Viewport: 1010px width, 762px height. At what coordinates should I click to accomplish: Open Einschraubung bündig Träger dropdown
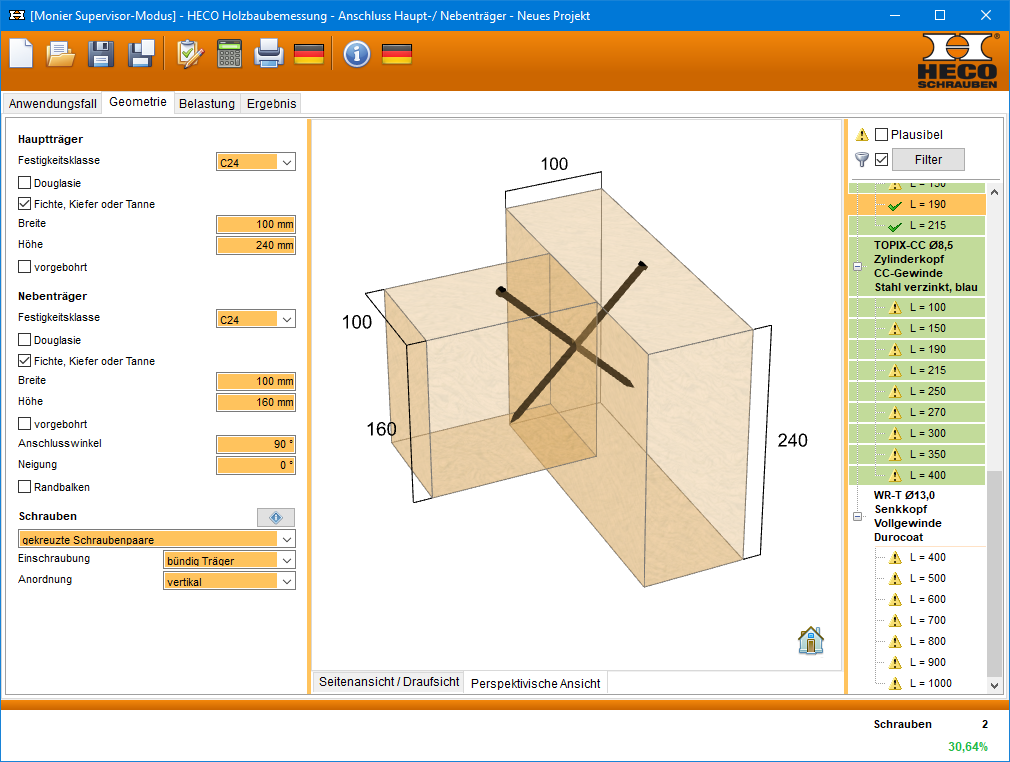coord(229,560)
